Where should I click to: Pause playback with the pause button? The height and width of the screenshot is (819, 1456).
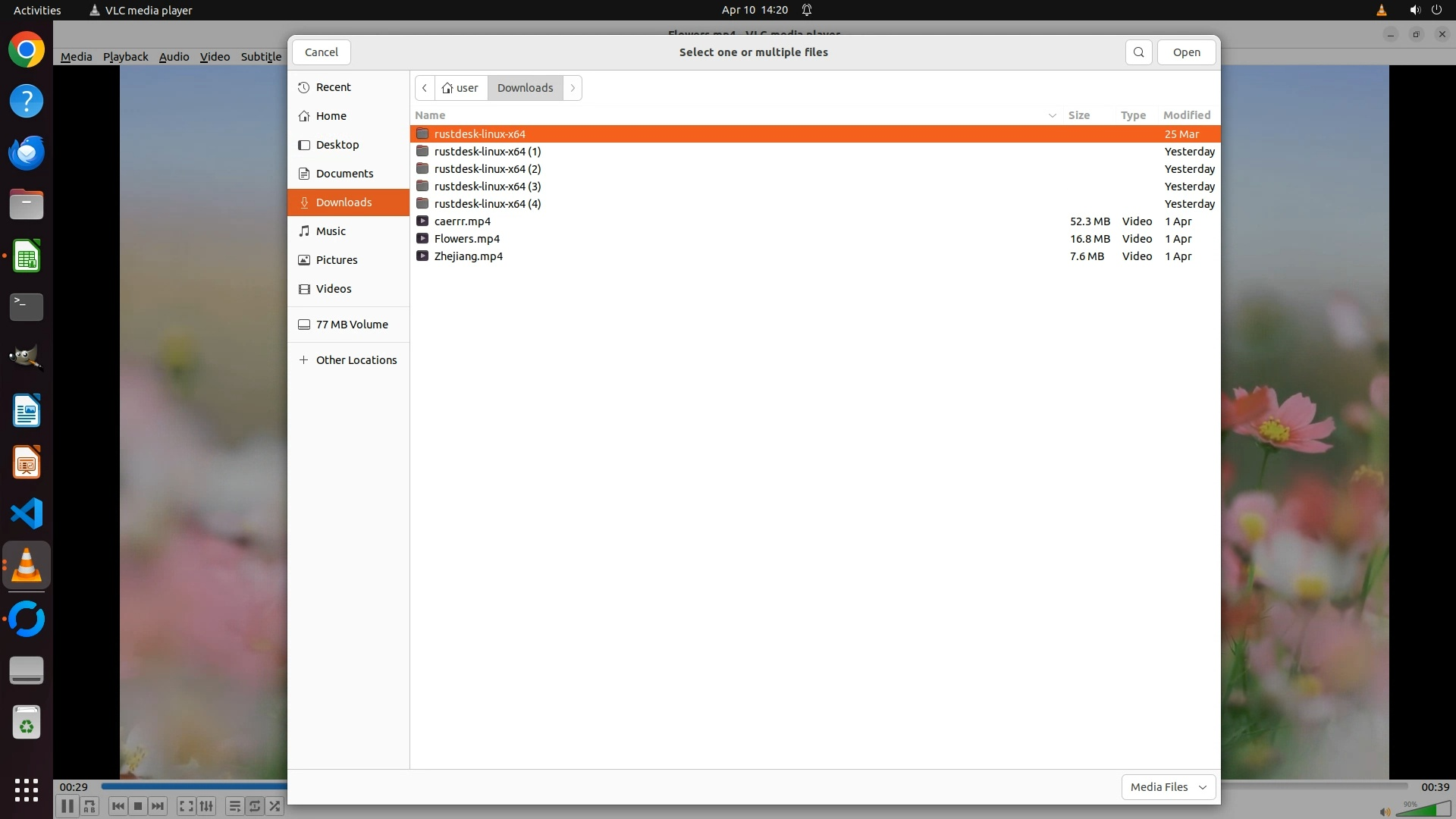[67, 806]
